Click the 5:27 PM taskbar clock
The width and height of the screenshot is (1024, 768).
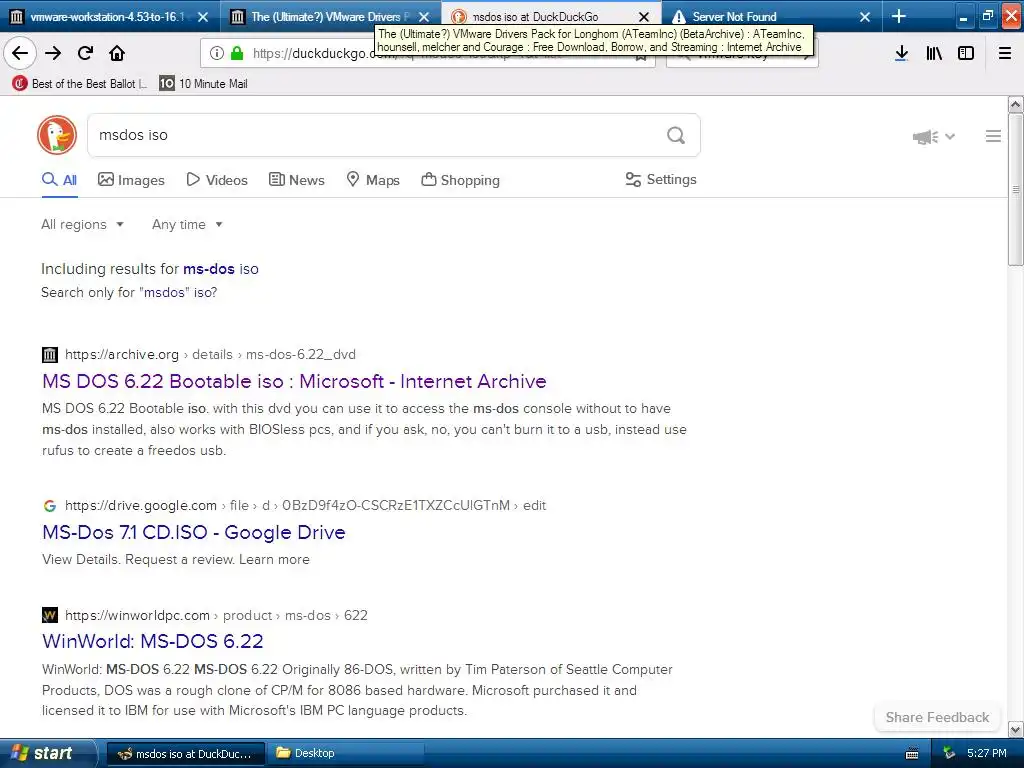tap(987, 754)
